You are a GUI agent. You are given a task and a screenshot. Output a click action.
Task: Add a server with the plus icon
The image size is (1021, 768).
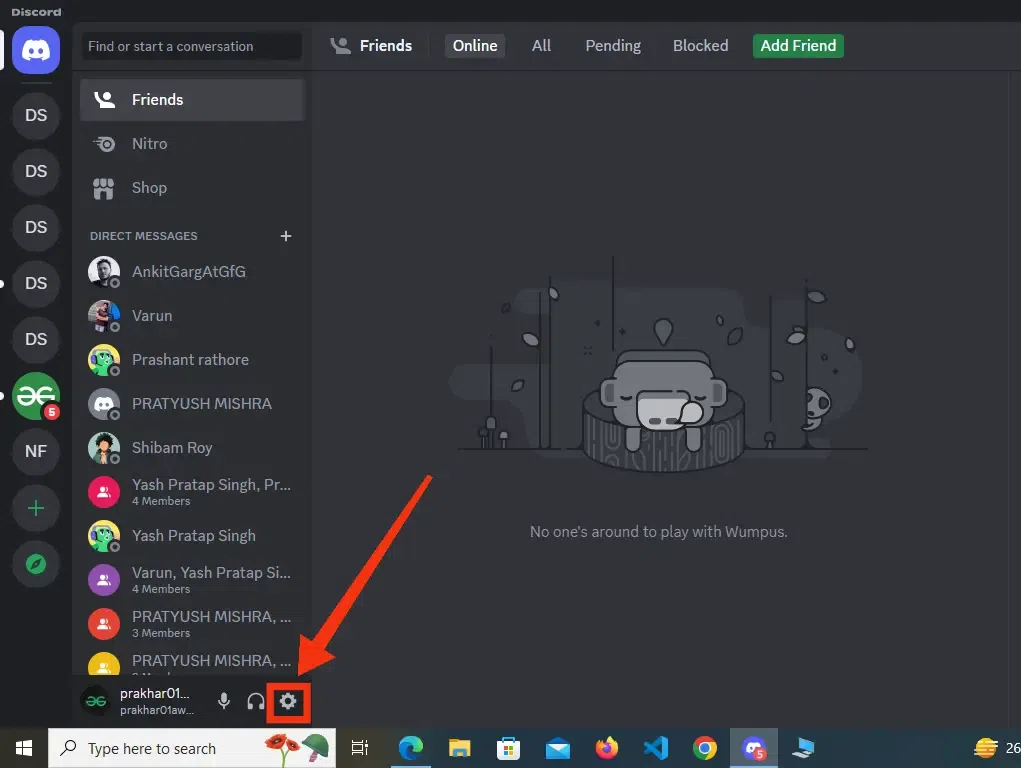[x=36, y=508]
